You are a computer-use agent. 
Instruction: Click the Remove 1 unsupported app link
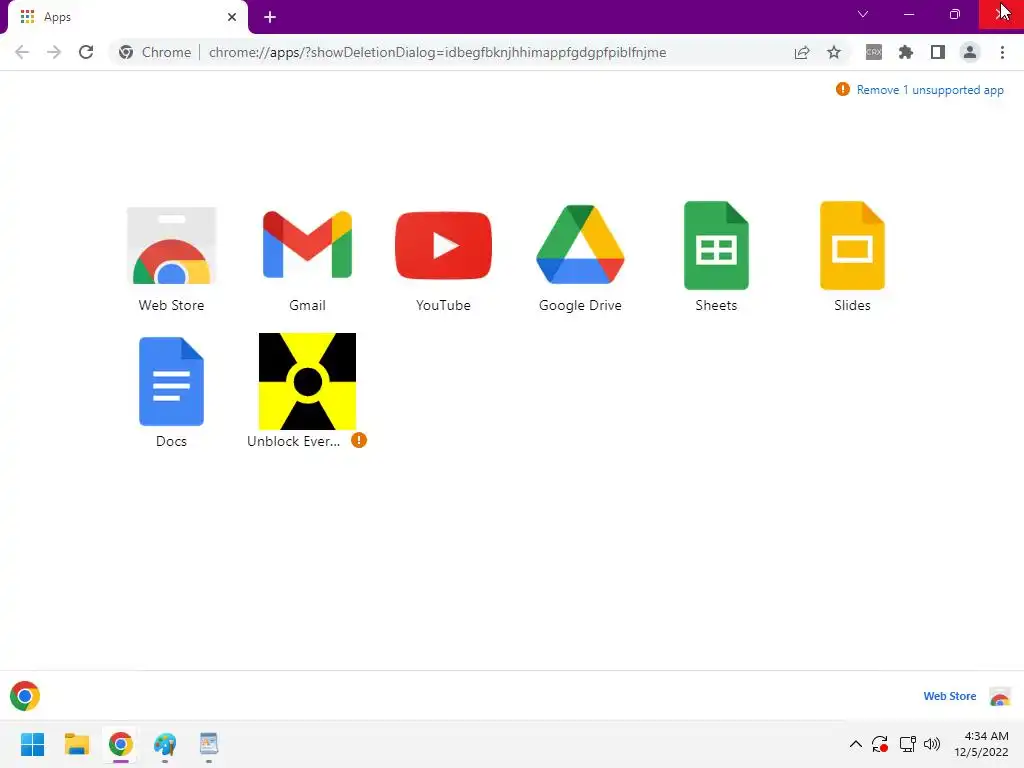[930, 90]
